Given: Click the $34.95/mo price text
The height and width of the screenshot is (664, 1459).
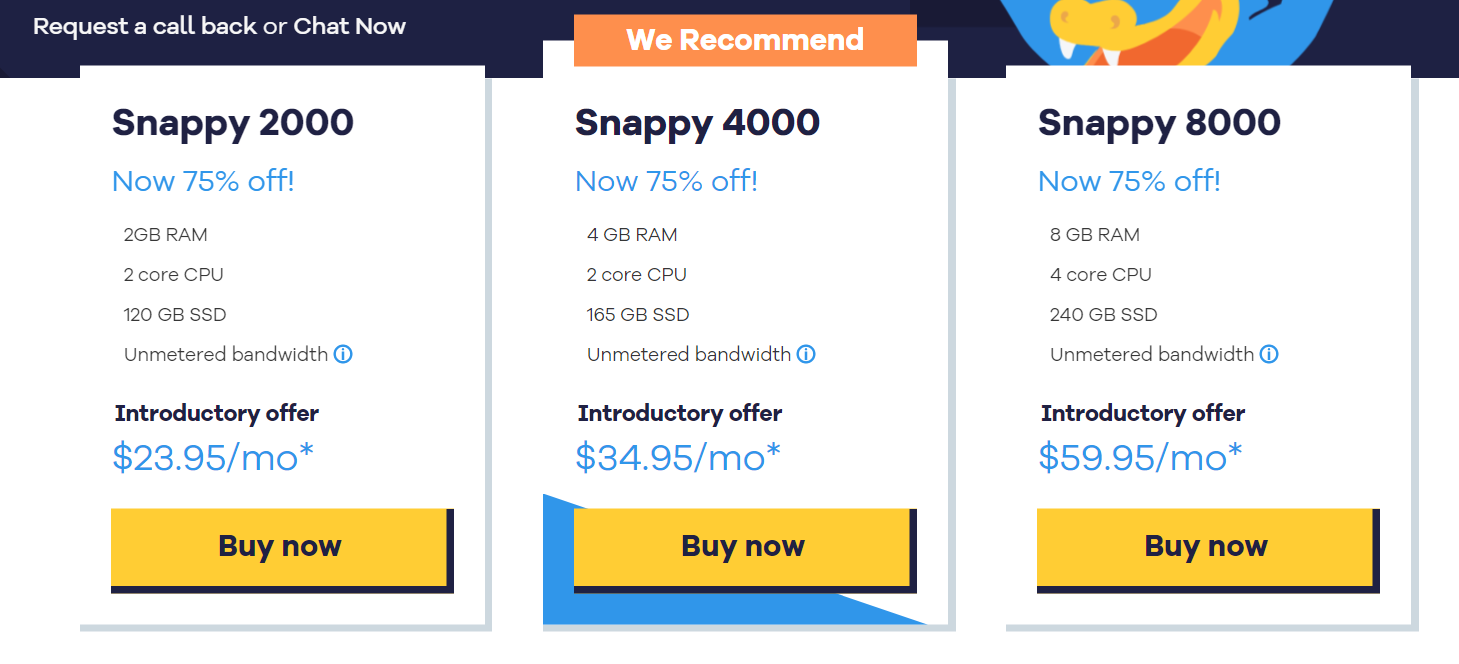Looking at the screenshot, I should tap(677, 457).
